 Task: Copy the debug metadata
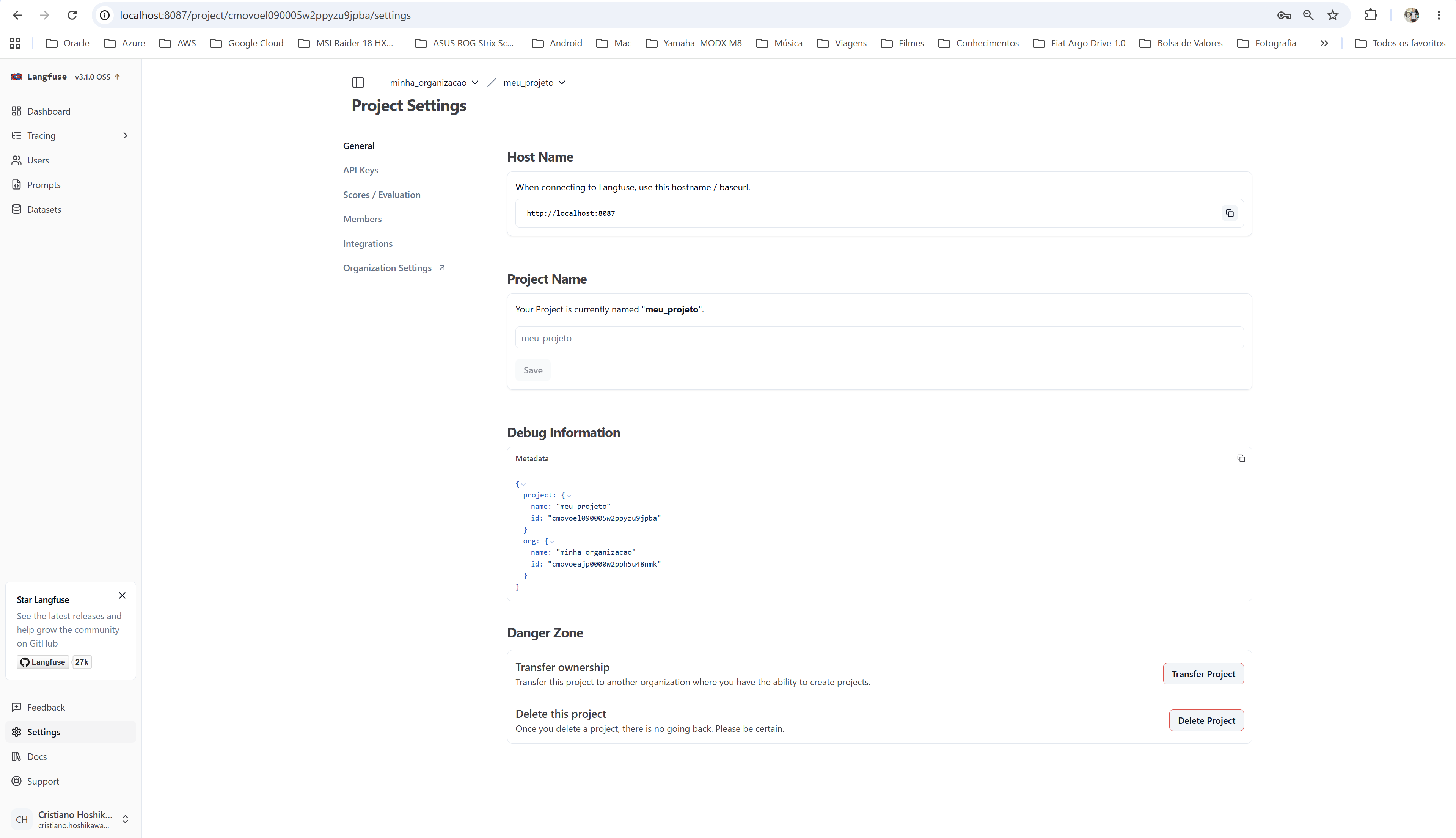1241,458
